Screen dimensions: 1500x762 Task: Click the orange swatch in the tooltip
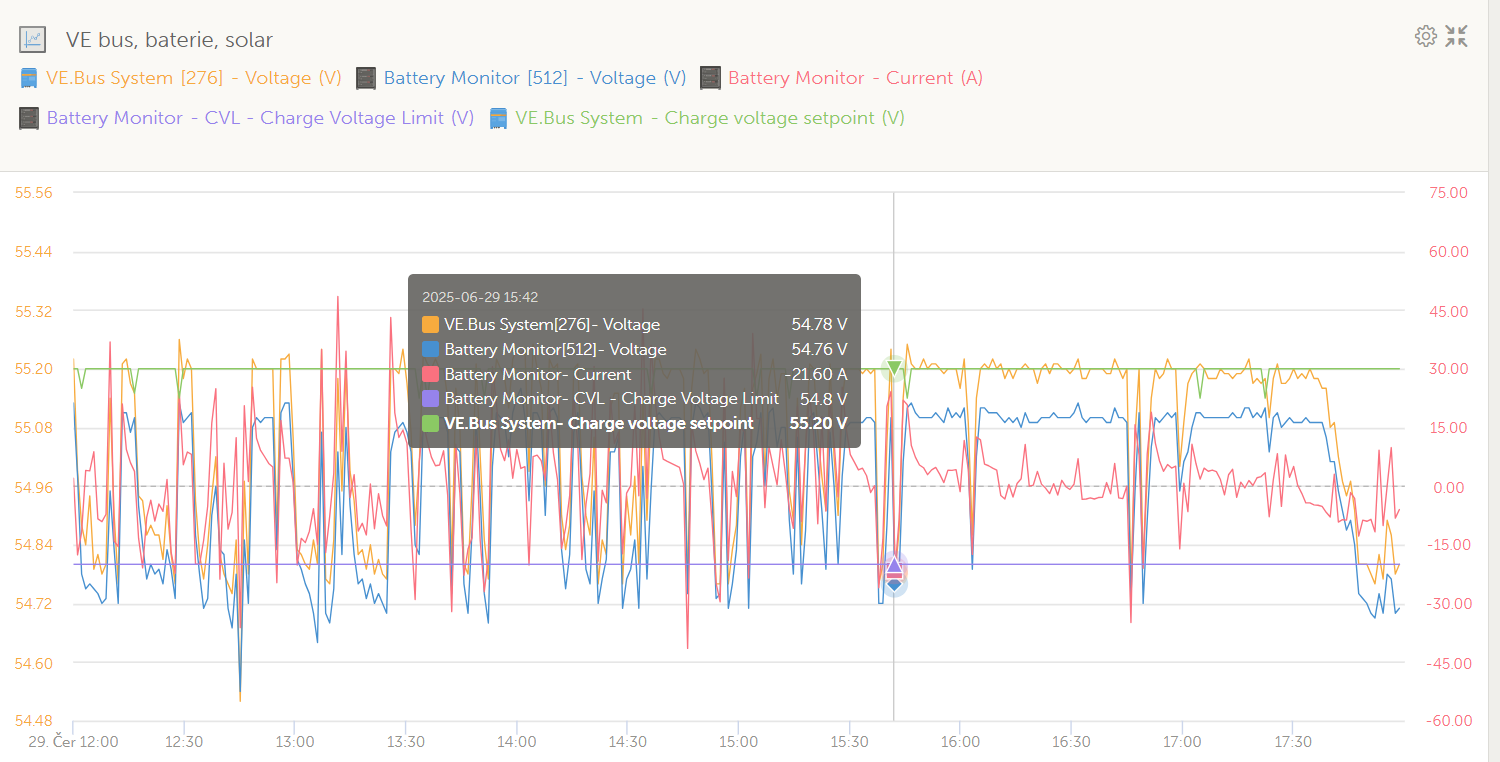431,325
